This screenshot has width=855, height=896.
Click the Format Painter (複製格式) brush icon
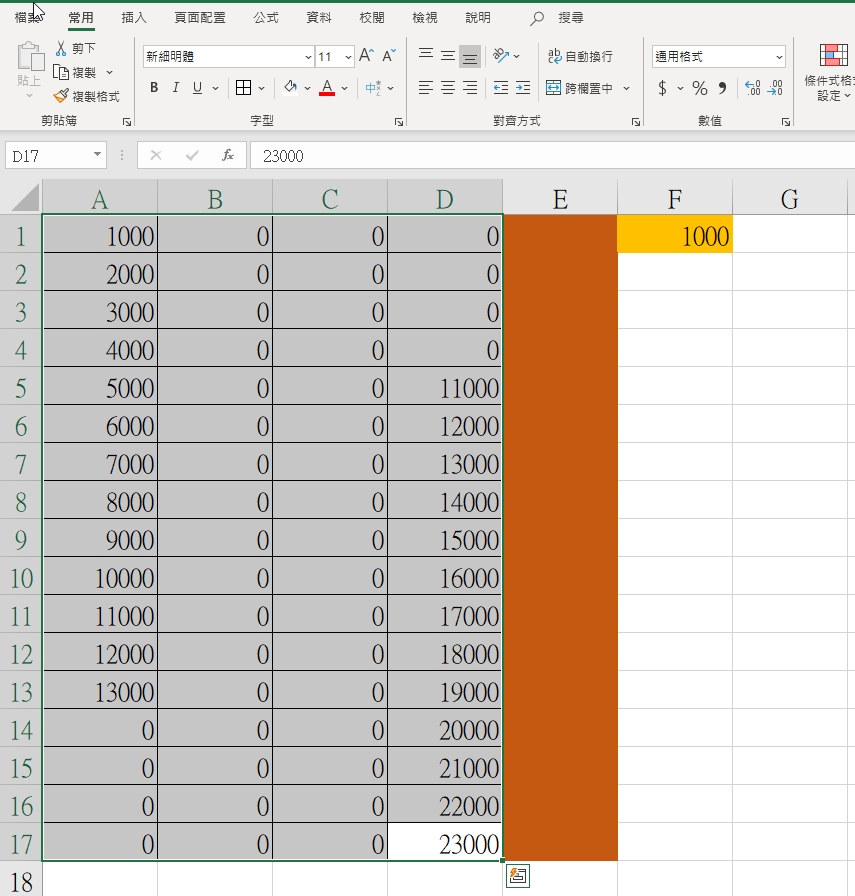62,97
